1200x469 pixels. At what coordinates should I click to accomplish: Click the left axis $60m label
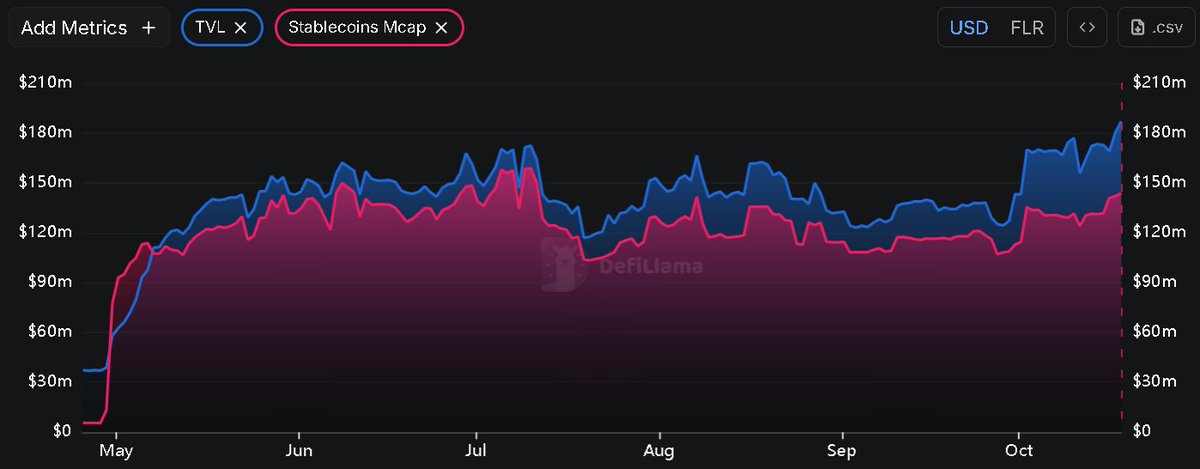(x=50, y=332)
